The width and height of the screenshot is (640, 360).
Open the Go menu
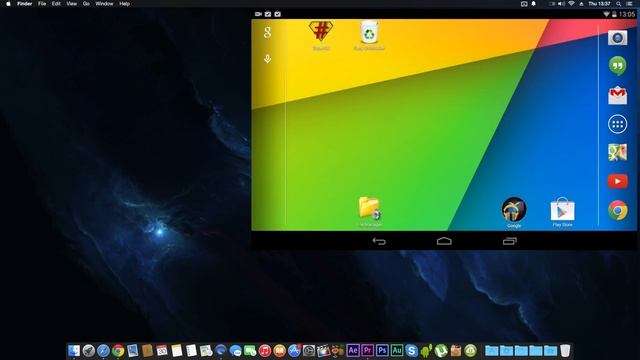click(x=86, y=4)
